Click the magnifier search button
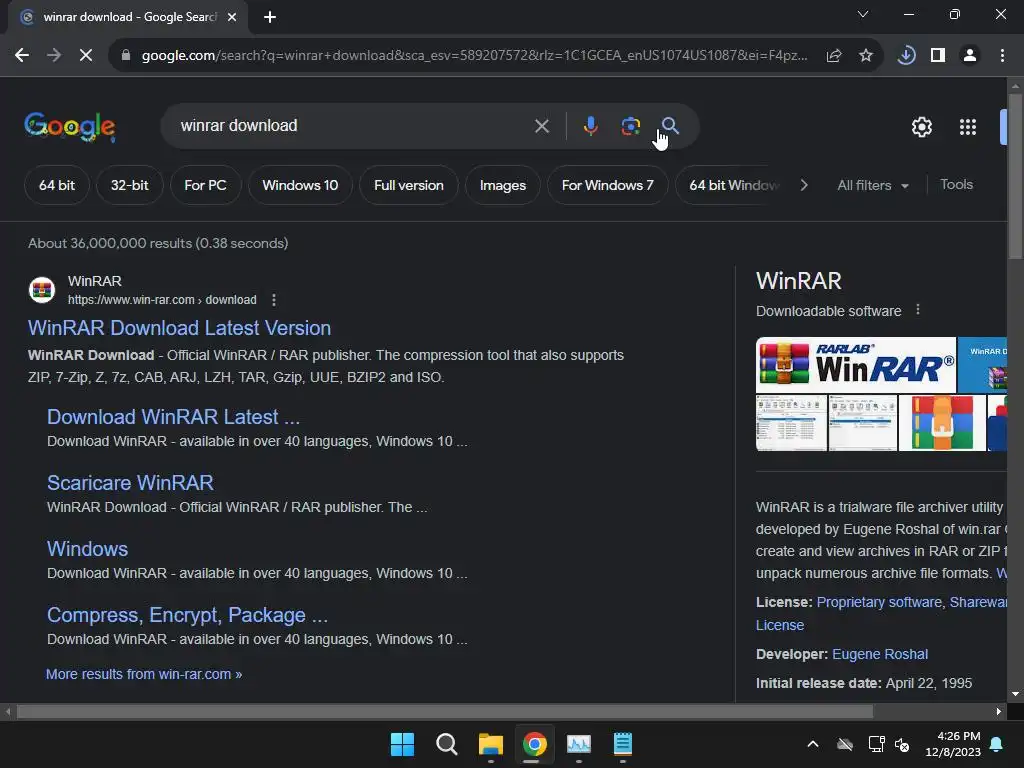This screenshot has height=768, width=1024. [x=670, y=125]
